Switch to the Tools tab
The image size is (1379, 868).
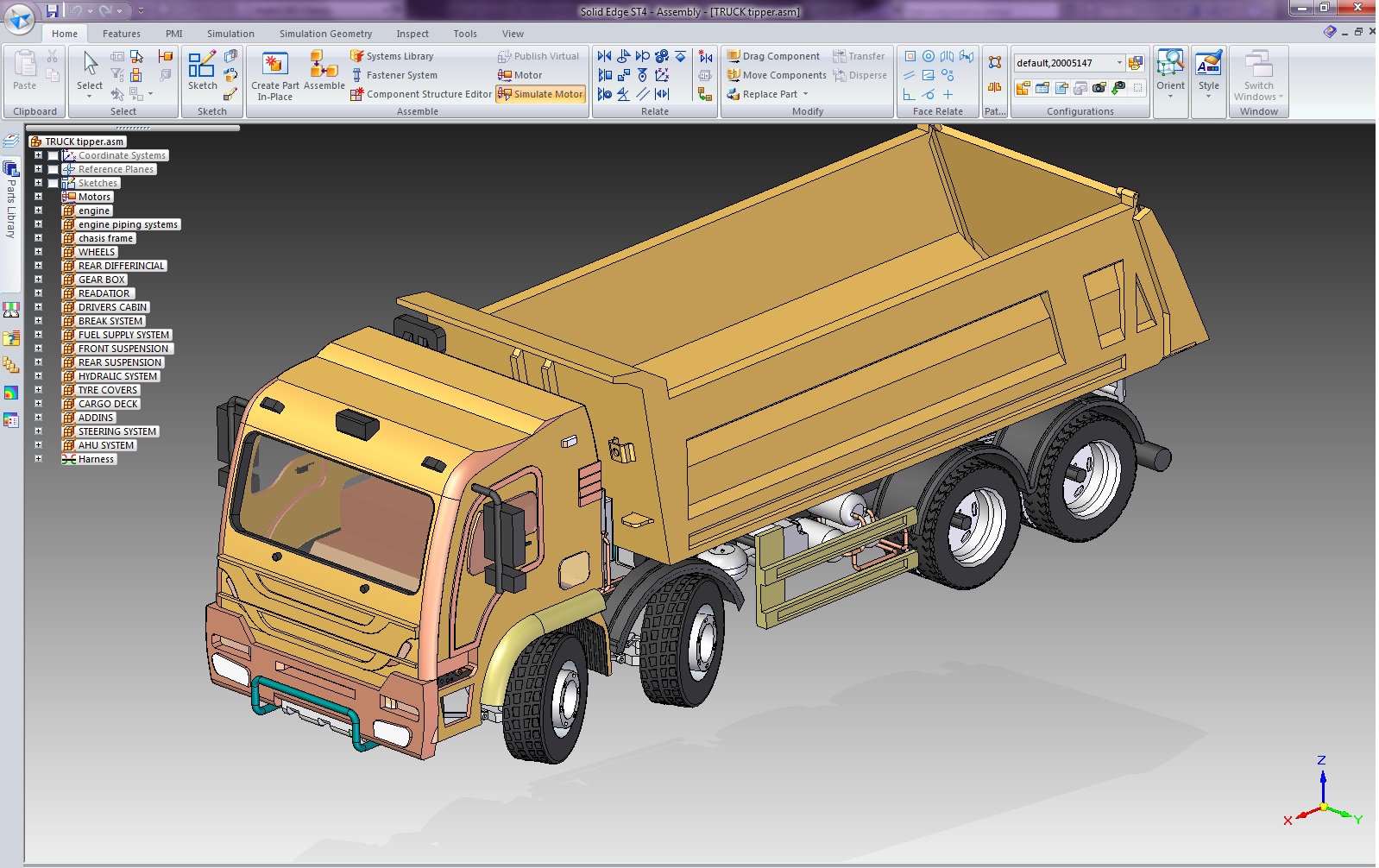point(465,34)
